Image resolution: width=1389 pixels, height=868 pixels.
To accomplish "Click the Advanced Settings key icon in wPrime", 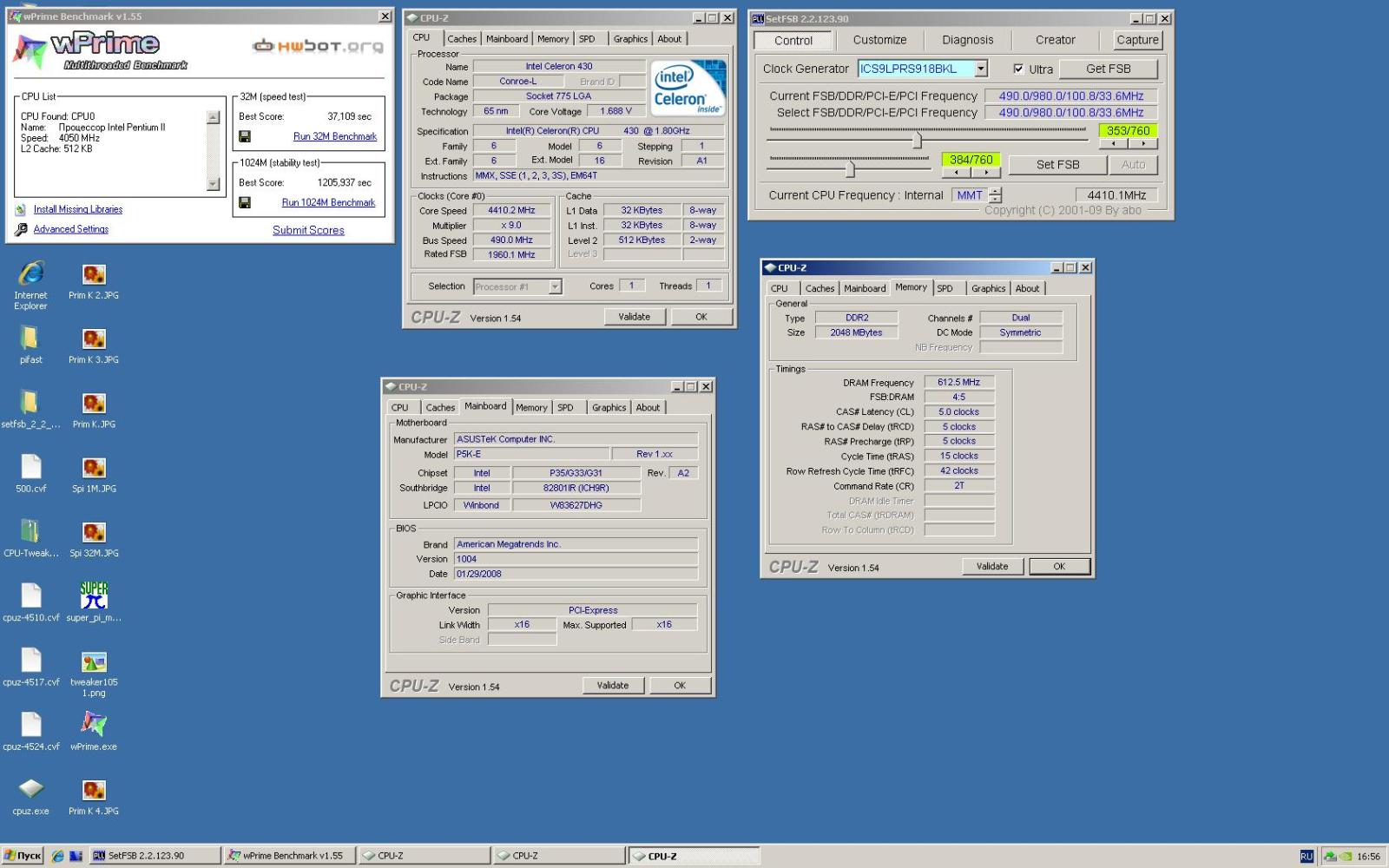I will 21,229.
